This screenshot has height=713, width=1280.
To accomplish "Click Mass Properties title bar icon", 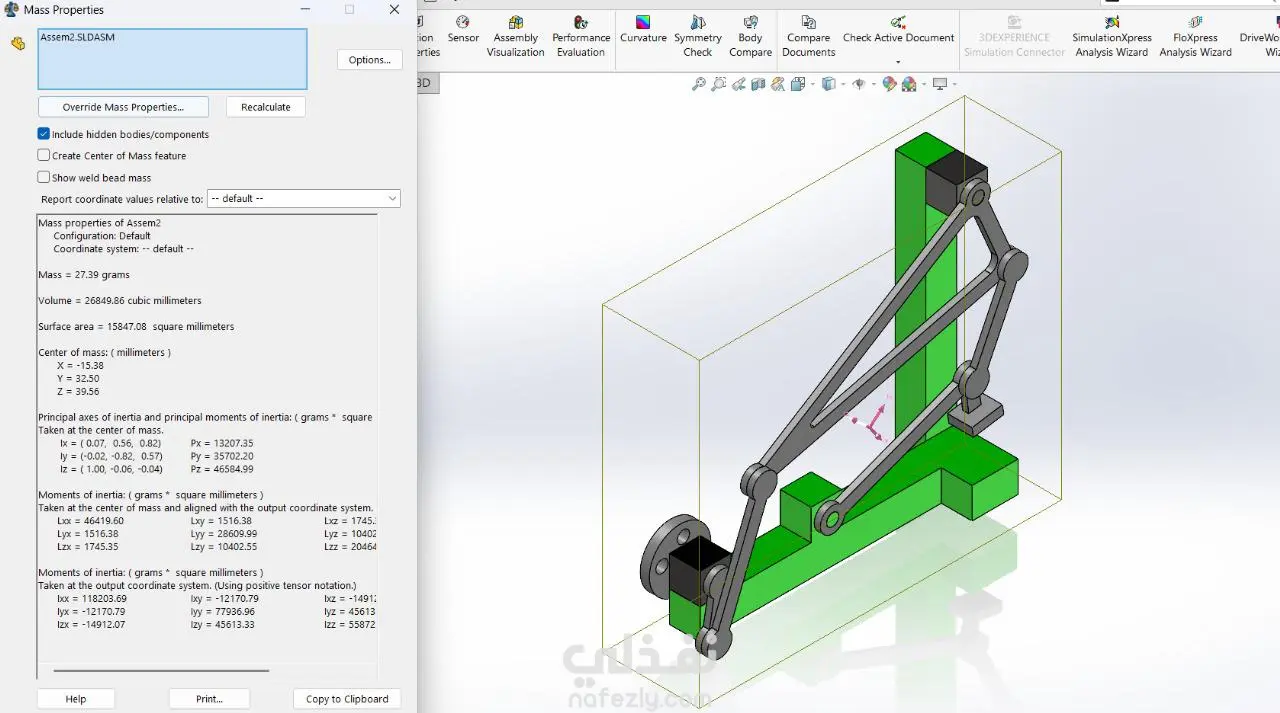I will (11, 9).
